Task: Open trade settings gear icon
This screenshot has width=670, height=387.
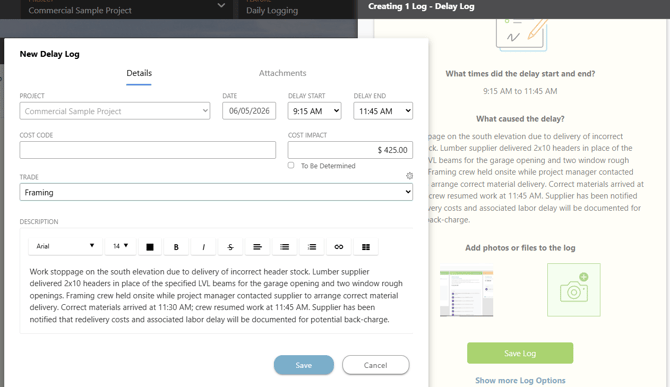Action: click(409, 176)
